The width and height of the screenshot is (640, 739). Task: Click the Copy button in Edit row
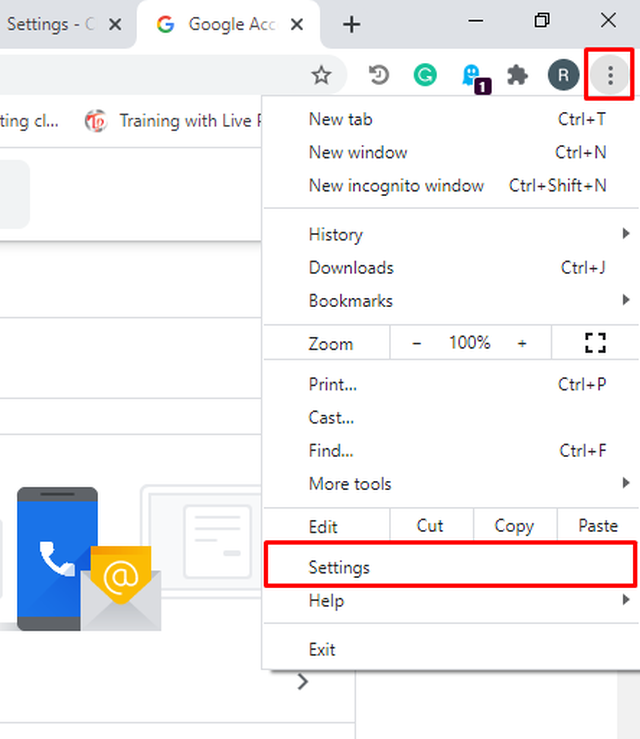pyautogui.click(x=515, y=526)
